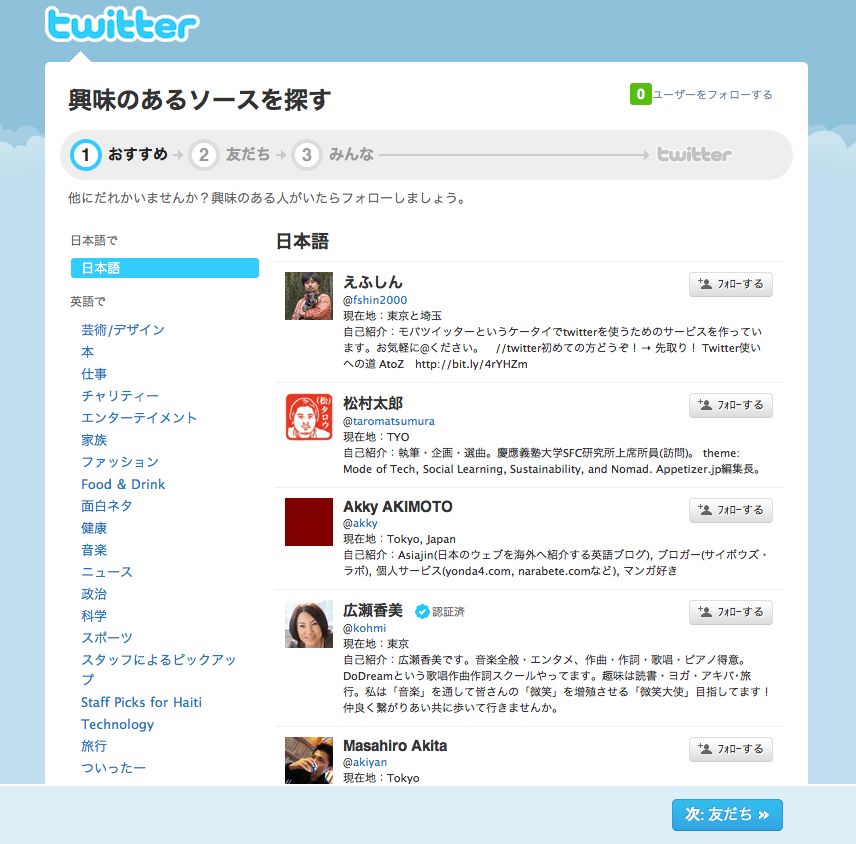Open Staff Picks for Haiti category

pos(141,702)
